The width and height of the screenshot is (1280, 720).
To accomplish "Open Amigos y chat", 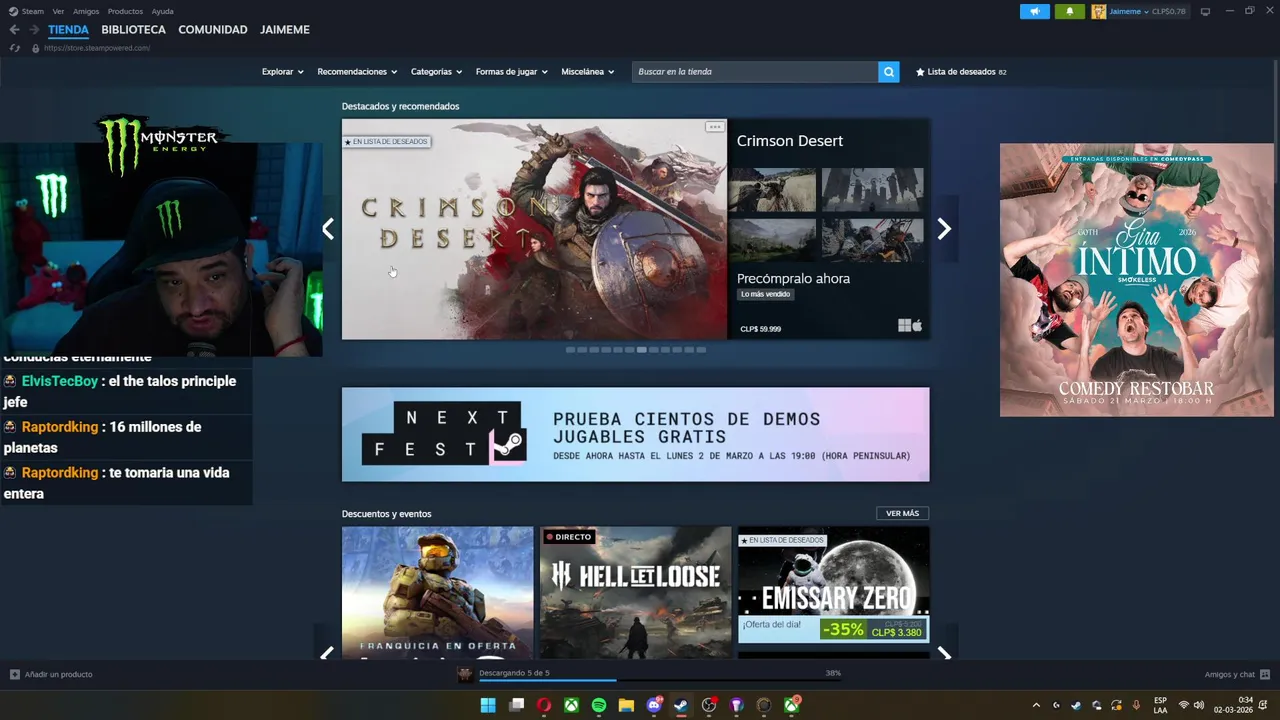I will pyautogui.click(x=1237, y=674).
